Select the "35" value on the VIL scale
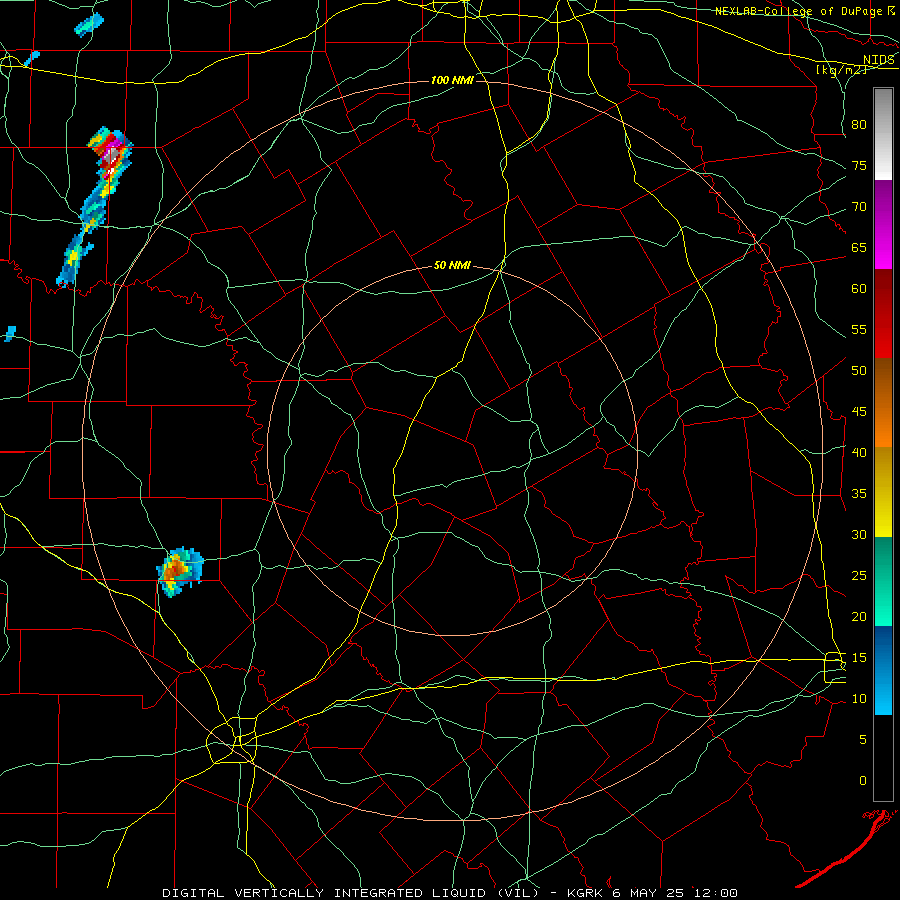 point(859,494)
